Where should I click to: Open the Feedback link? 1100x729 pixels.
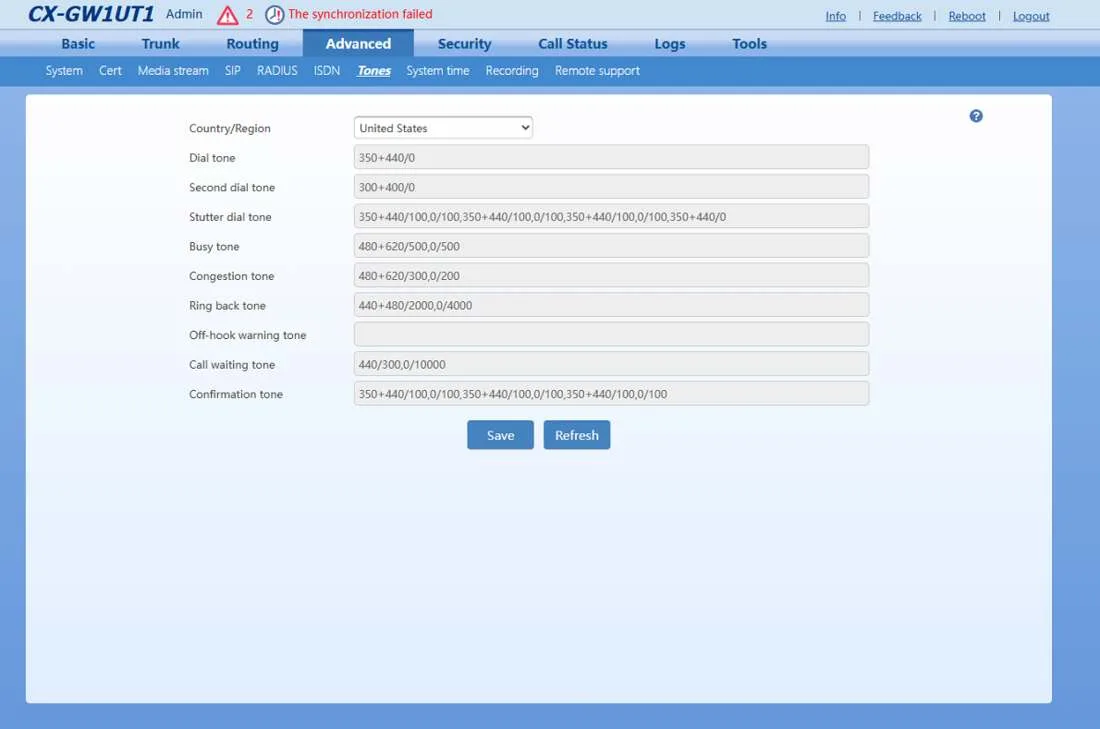897,16
